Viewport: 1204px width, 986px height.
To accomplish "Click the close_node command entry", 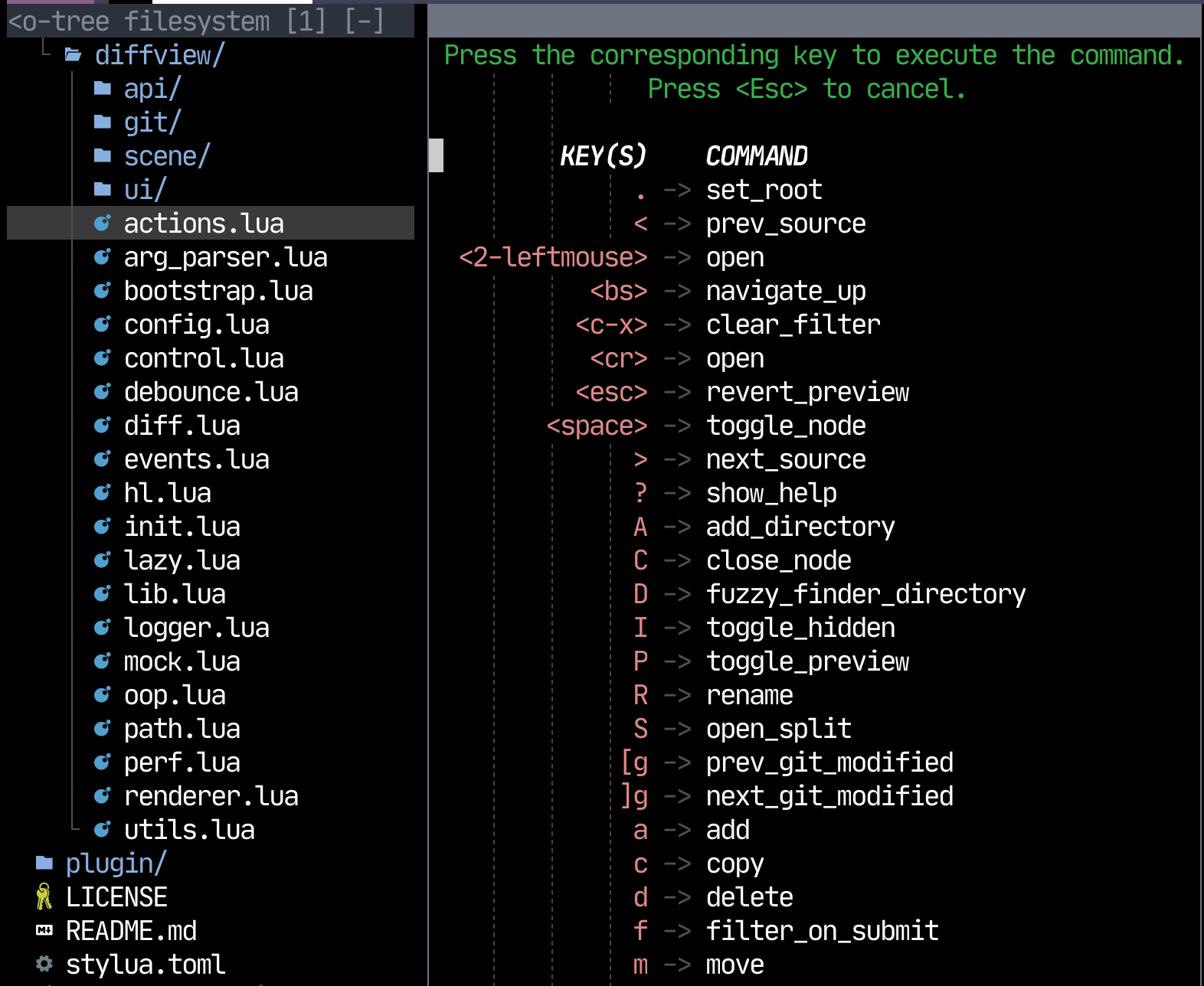I will 779,560.
